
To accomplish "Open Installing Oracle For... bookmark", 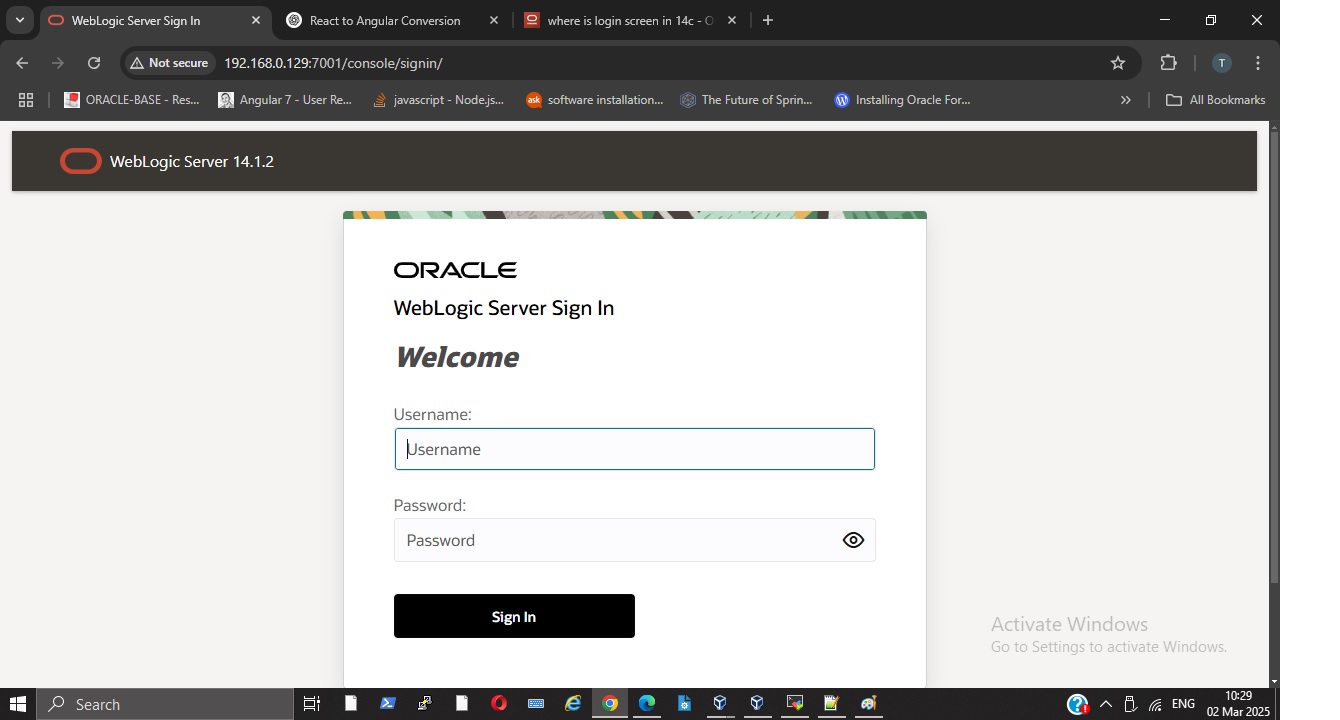I will pos(903,100).
